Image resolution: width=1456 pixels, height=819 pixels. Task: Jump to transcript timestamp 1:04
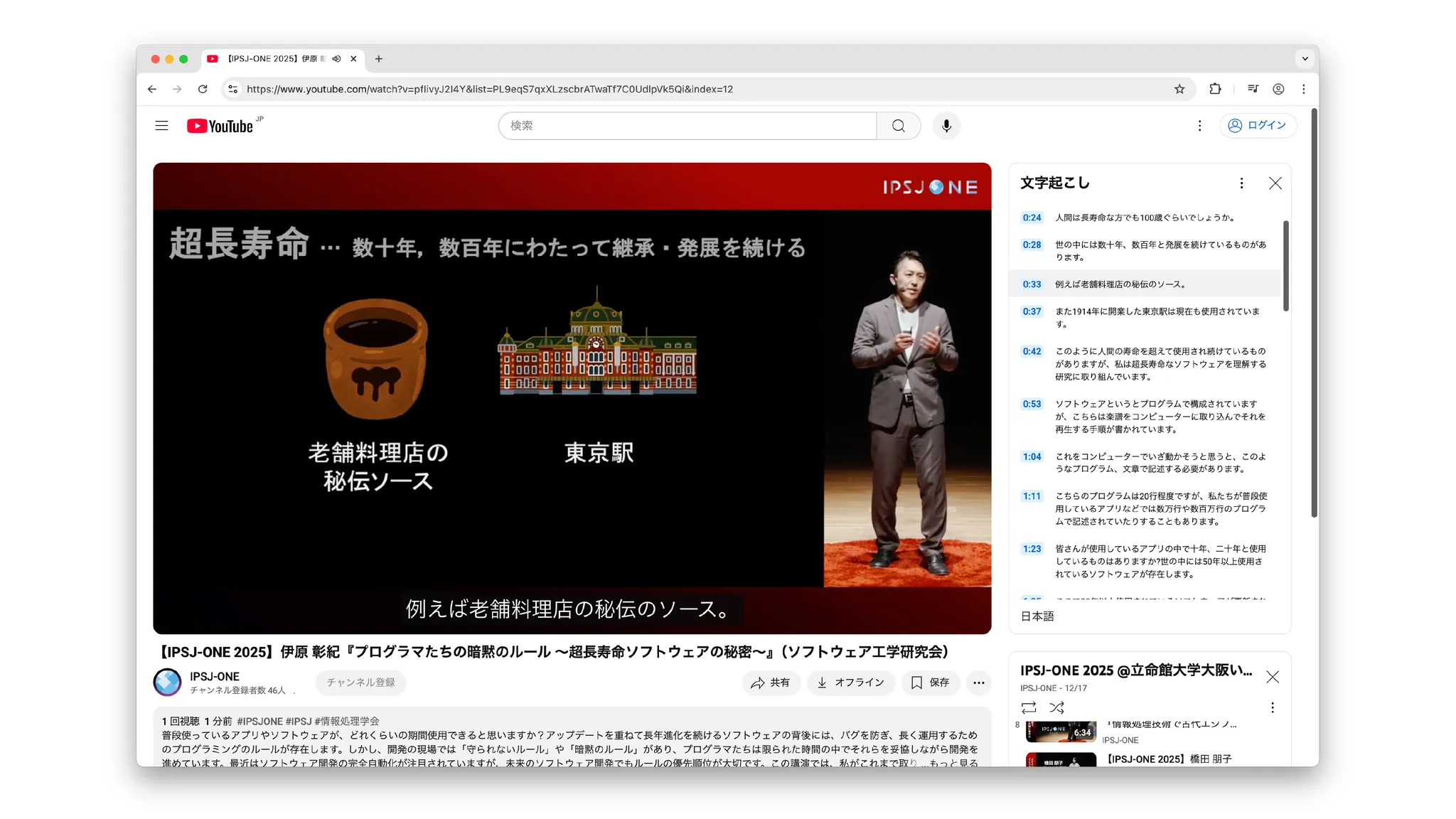click(x=1032, y=456)
